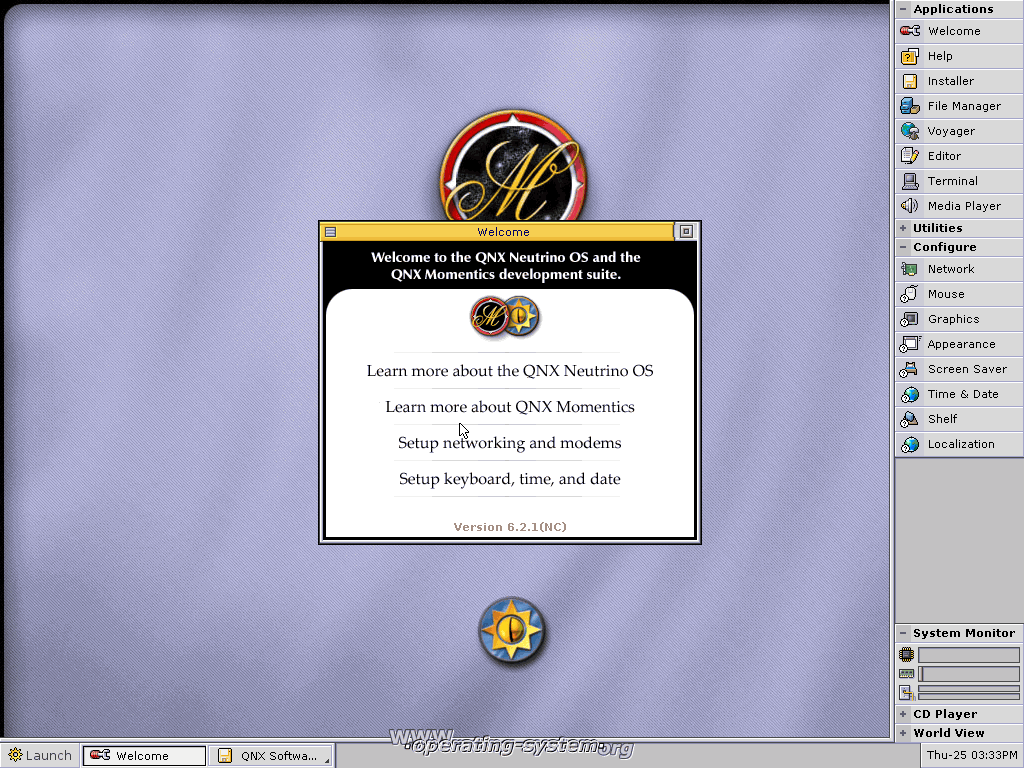This screenshot has width=1024, height=768.
Task: Click the Version 6.2.1(NC) text
Action: coord(510,527)
